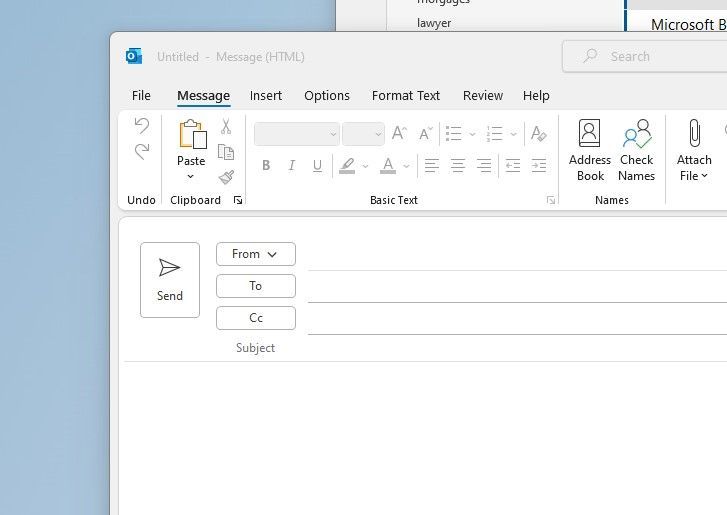
Task: Click the Copy icon
Action: [x=226, y=152]
